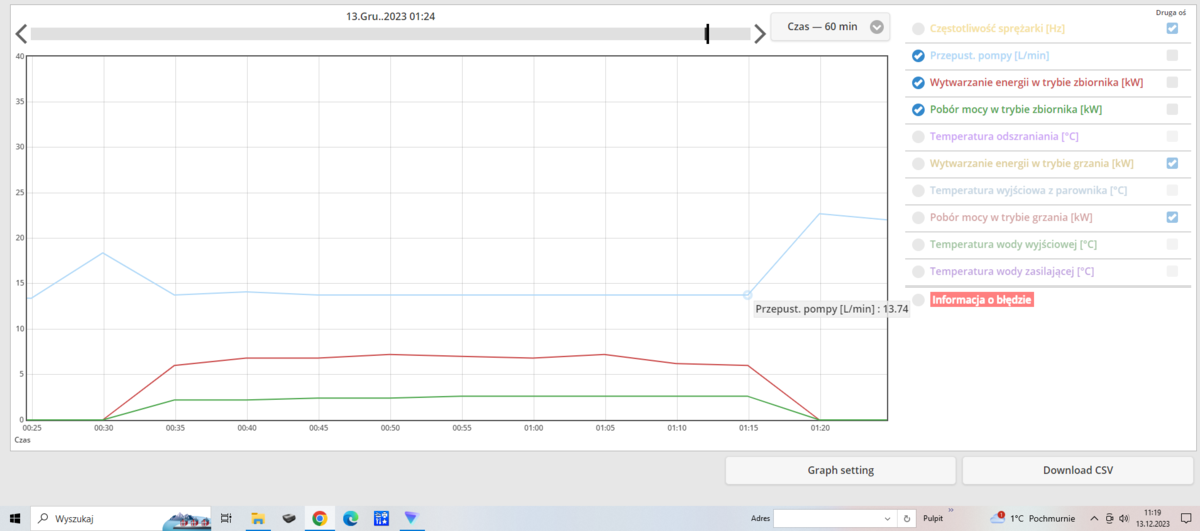Hide the Przepust. pompy [L/min] series

(x=918, y=56)
